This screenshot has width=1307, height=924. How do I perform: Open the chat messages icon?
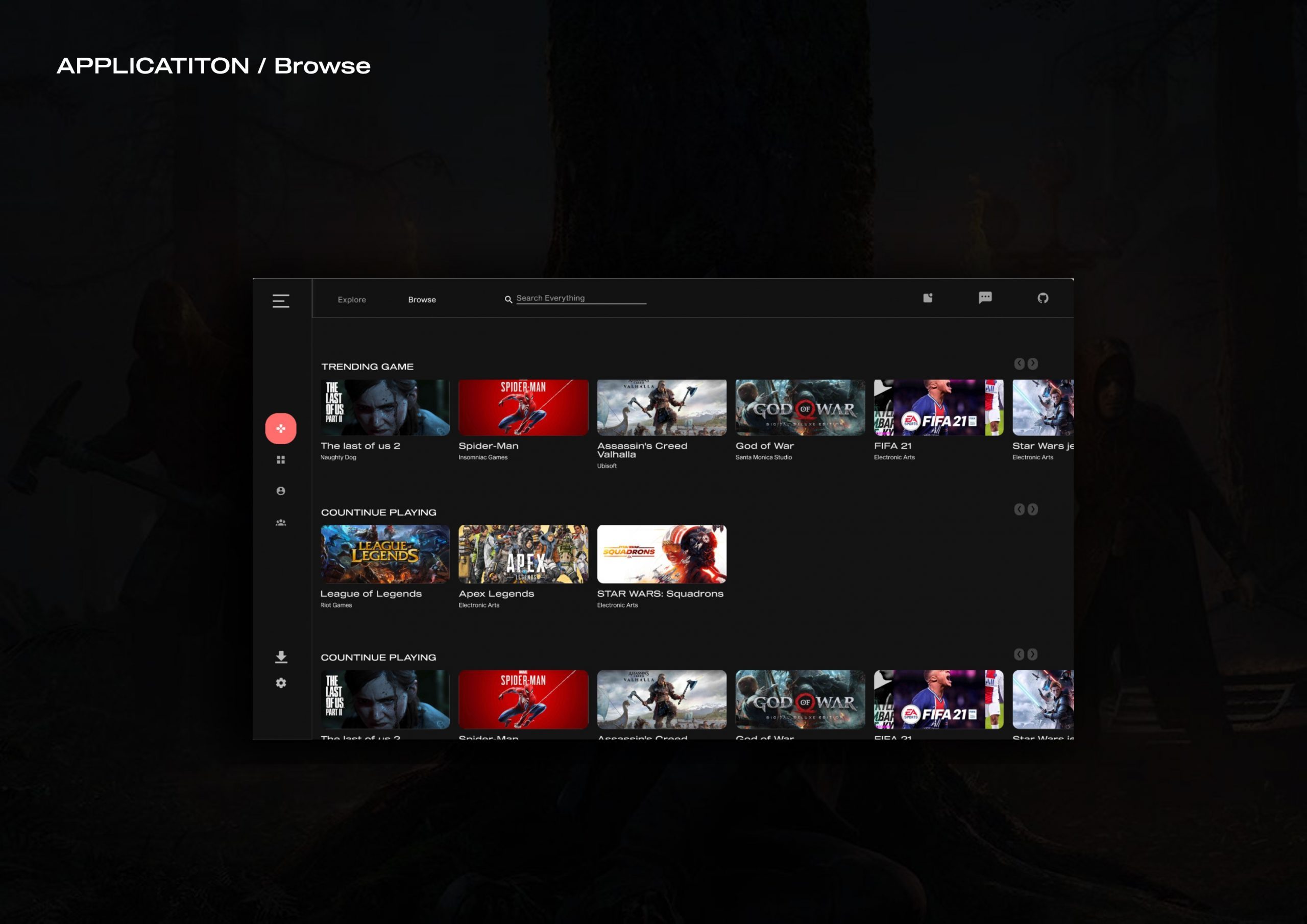[985, 298]
